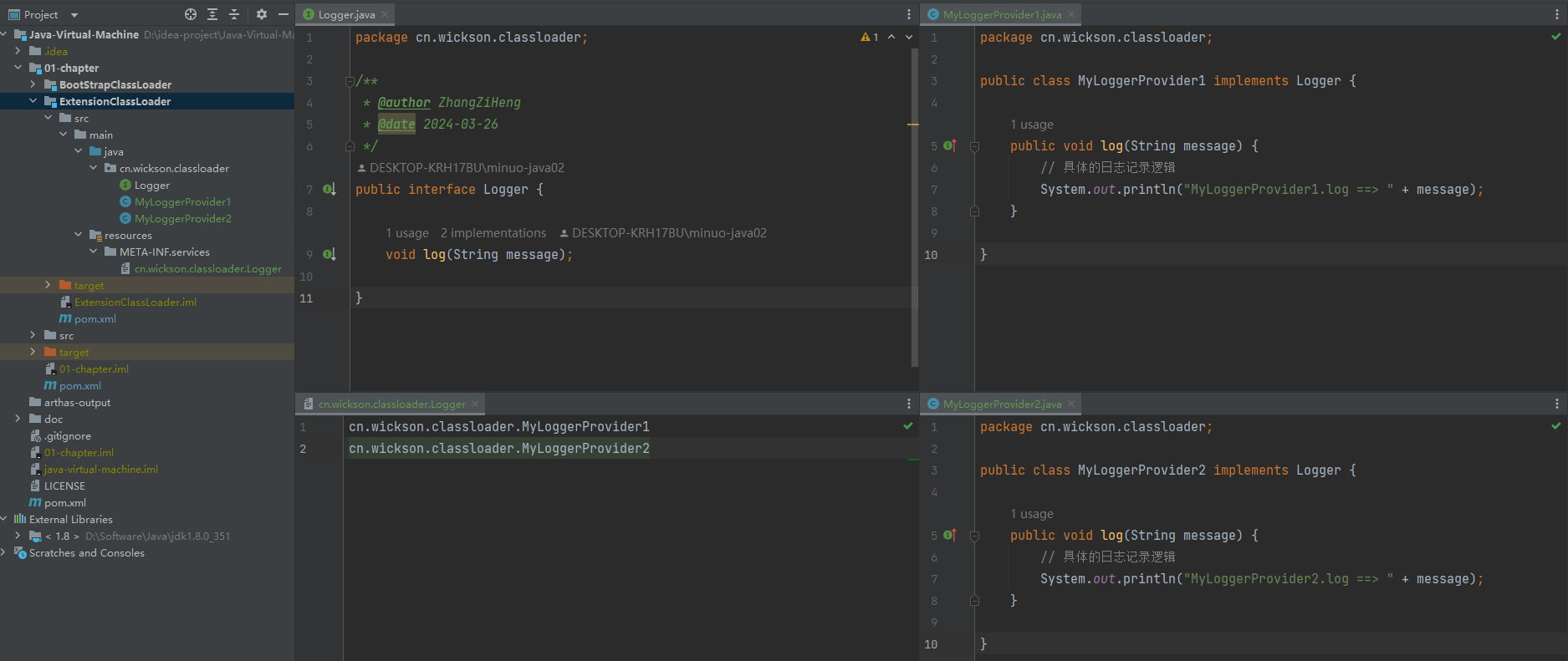Click the Collapse All icon in Project panel

234,14
